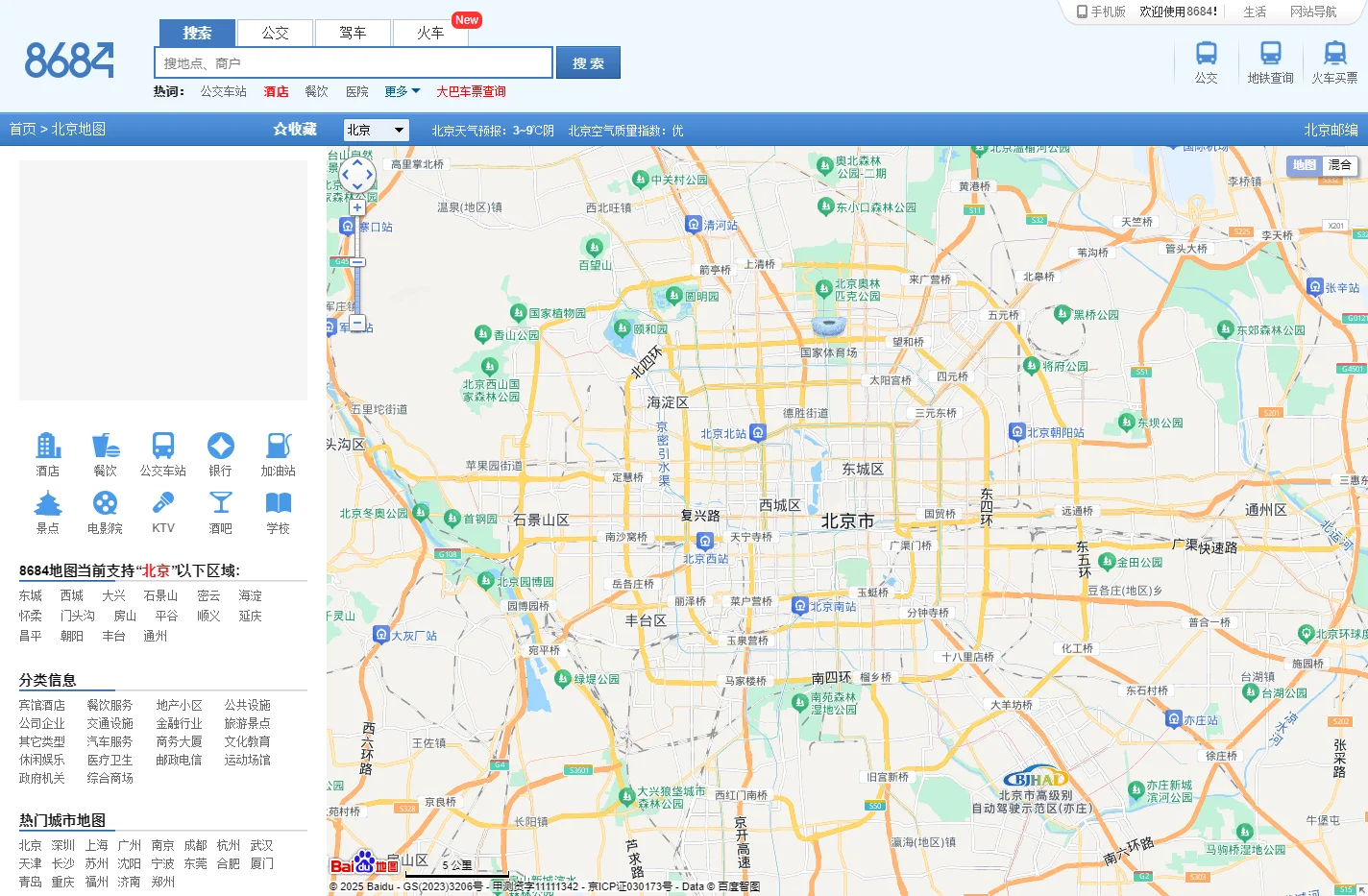Open the 大巴车票查询 link
Viewport: 1368px width, 896px height.
pyautogui.click(x=471, y=91)
